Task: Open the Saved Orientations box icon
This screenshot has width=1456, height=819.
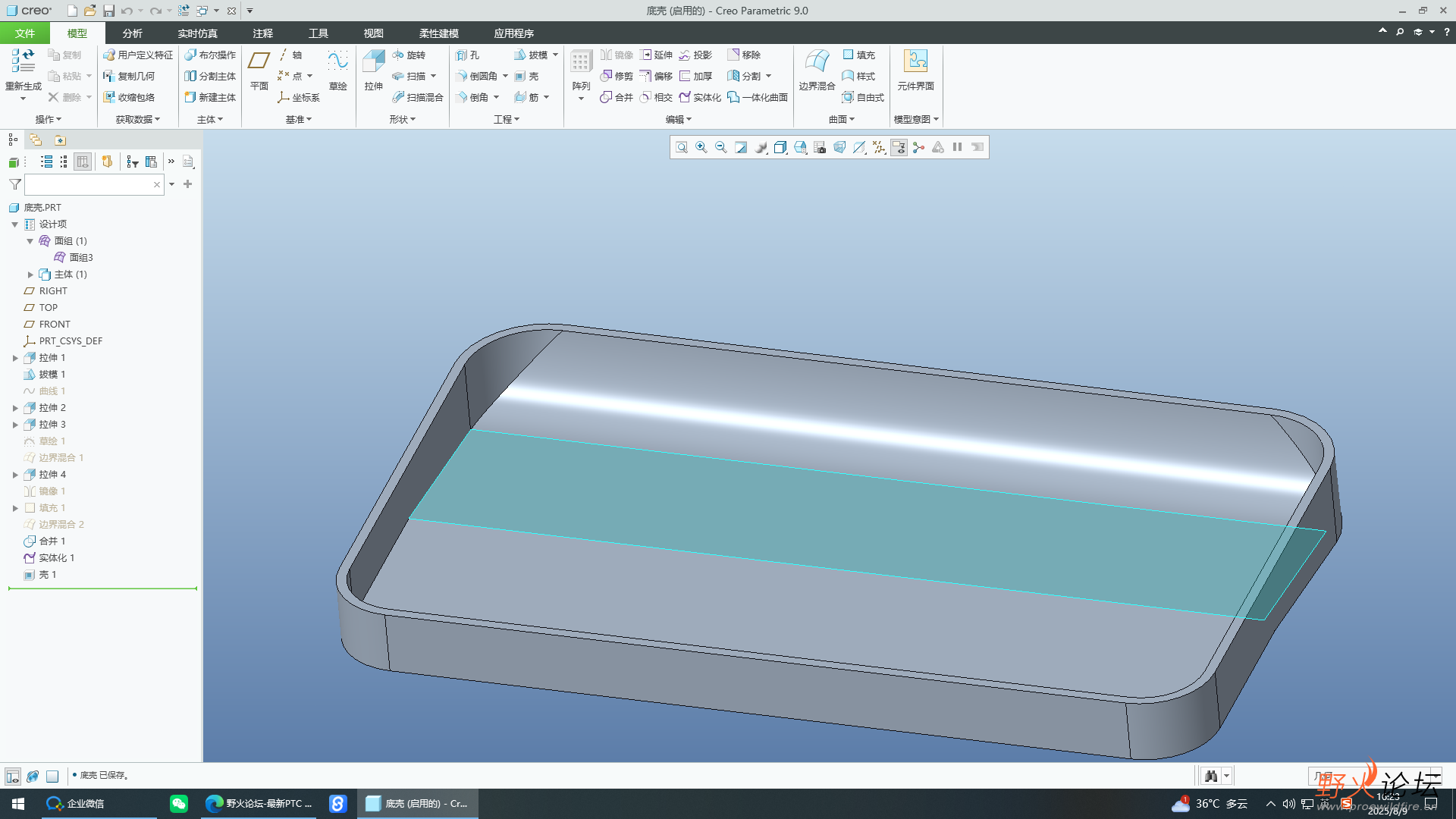Action: click(x=780, y=147)
